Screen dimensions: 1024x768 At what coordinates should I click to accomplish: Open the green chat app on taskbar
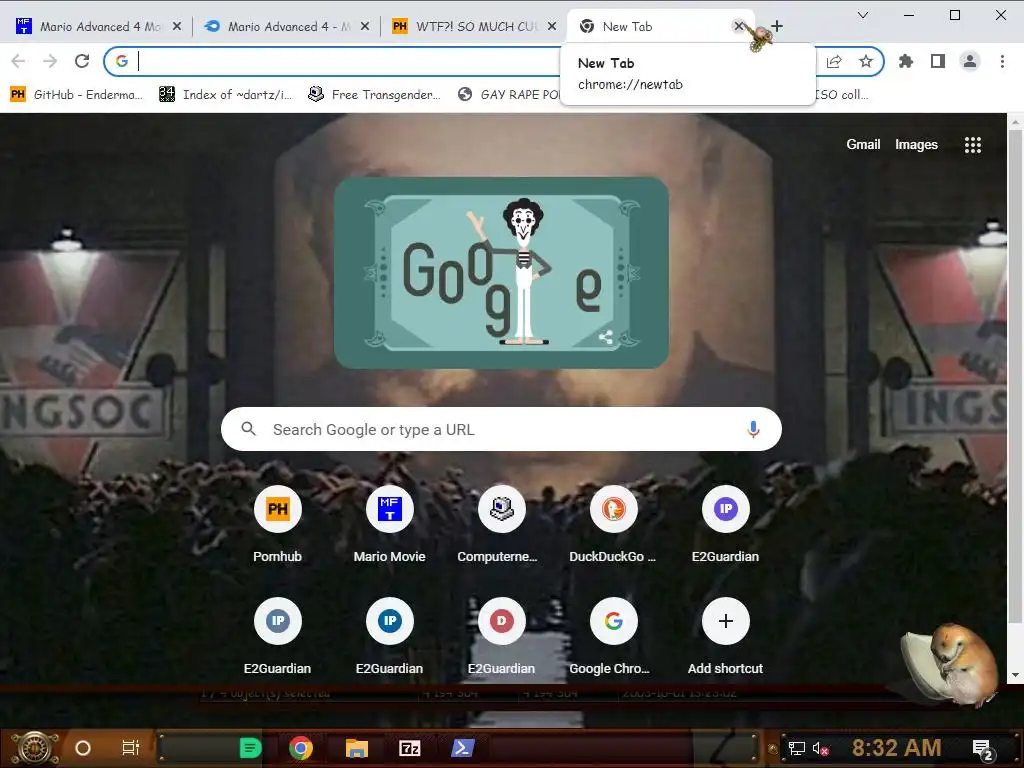(x=250, y=748)
